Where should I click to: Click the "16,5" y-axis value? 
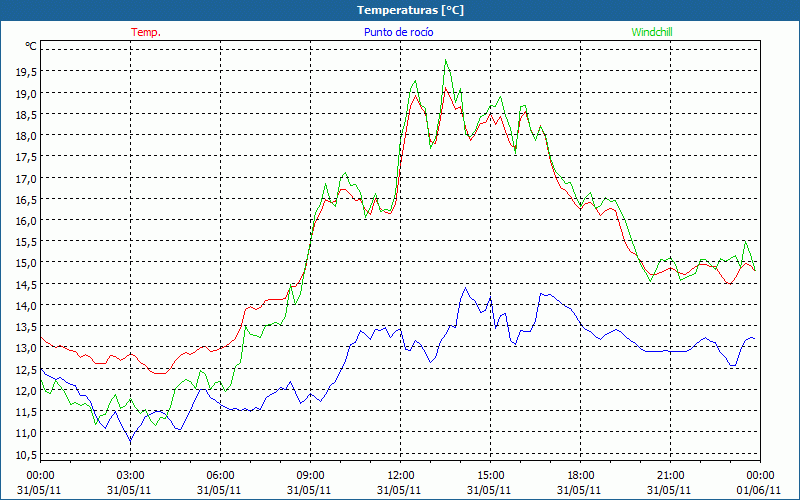click(x=26, y=199)
